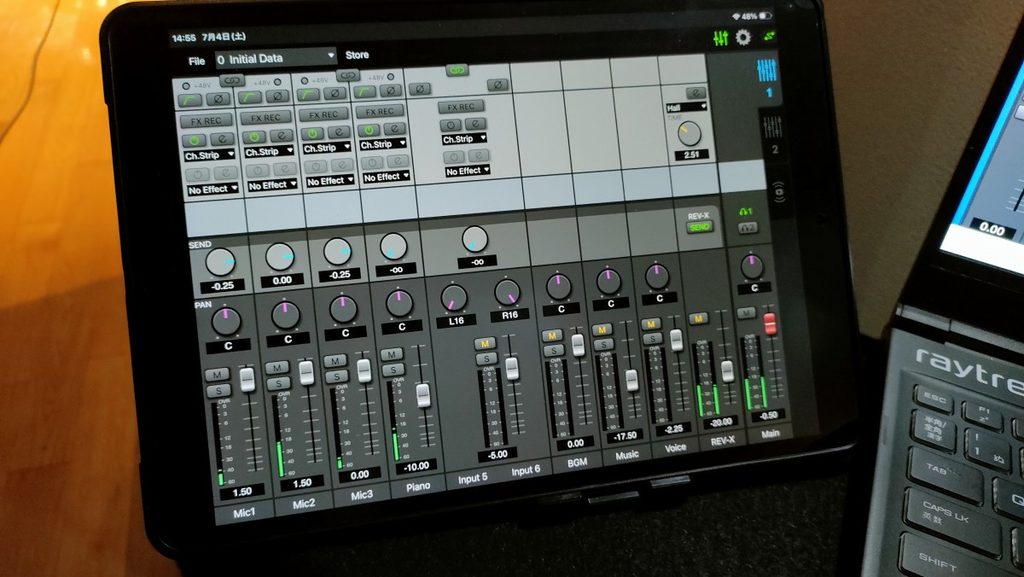
Task: Click the REV-X reverb TIME knob
Action: pos(688,134)
